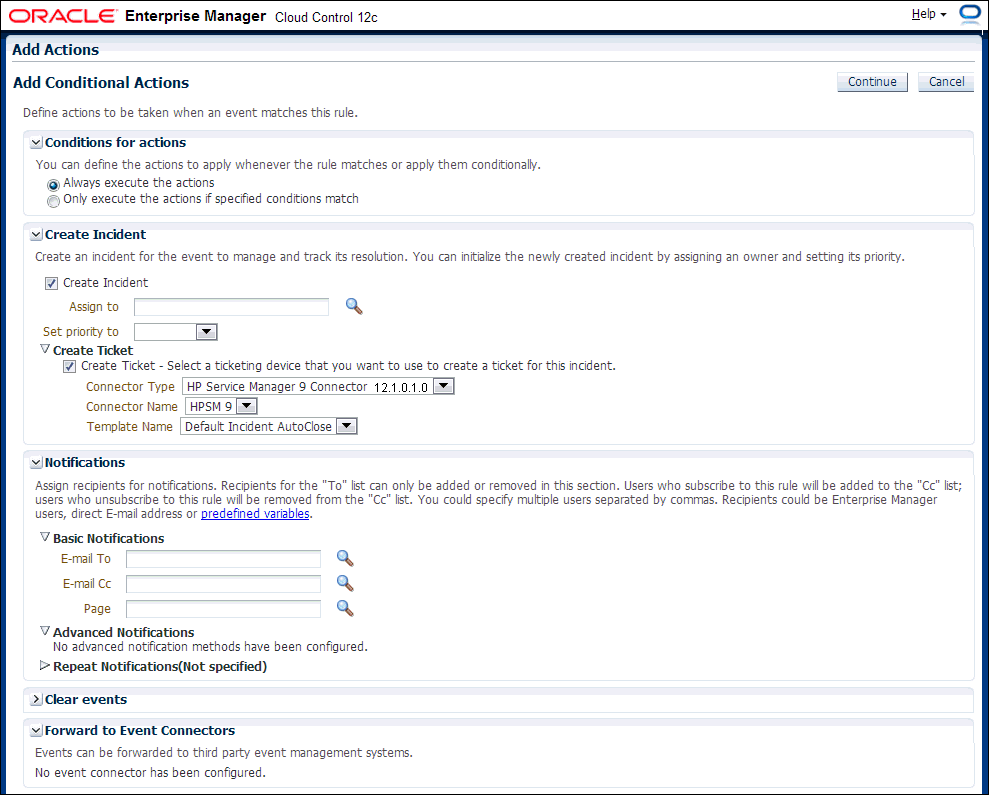Expand the Clear events section

pyautogui.click(x=37, y=700)
